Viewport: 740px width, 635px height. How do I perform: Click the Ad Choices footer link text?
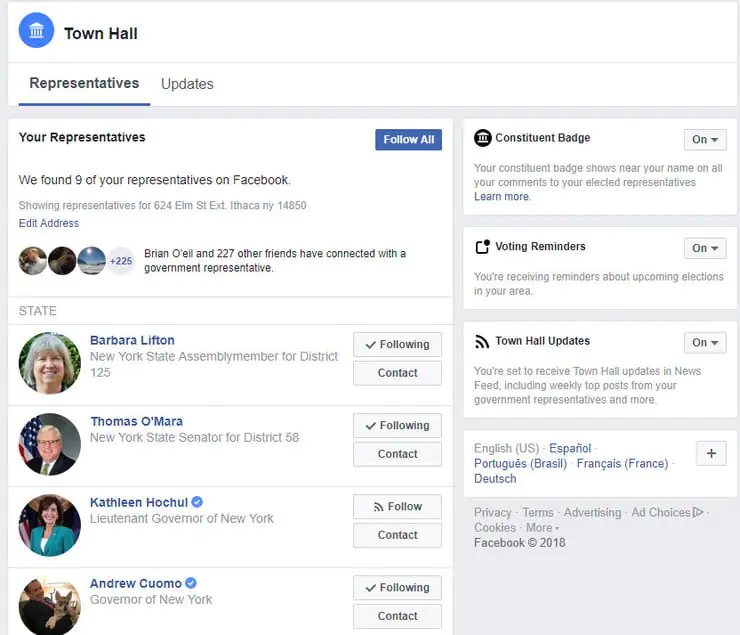[661, 512]
